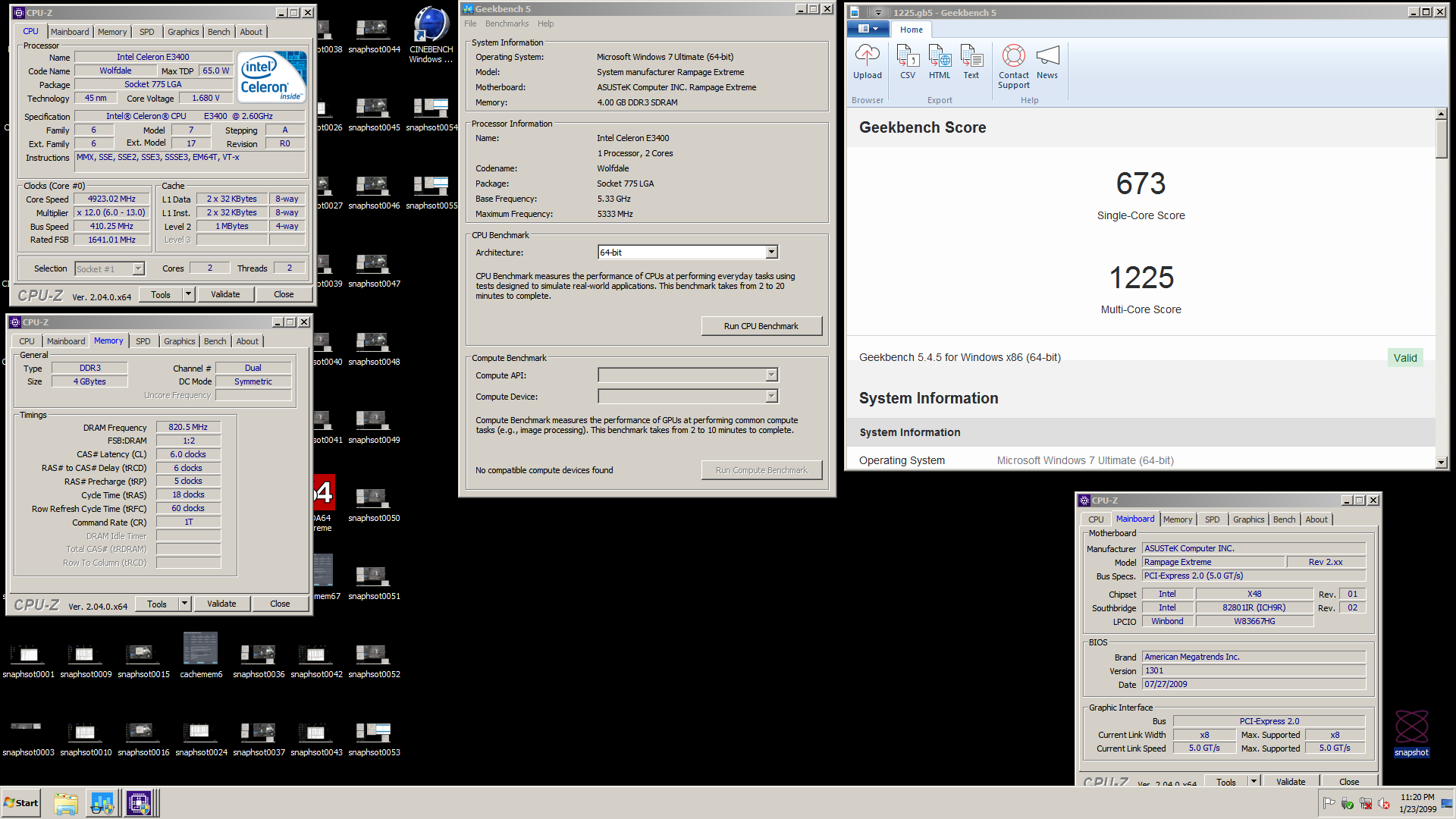Click the muted volume tray icon

pos(1384,803)
